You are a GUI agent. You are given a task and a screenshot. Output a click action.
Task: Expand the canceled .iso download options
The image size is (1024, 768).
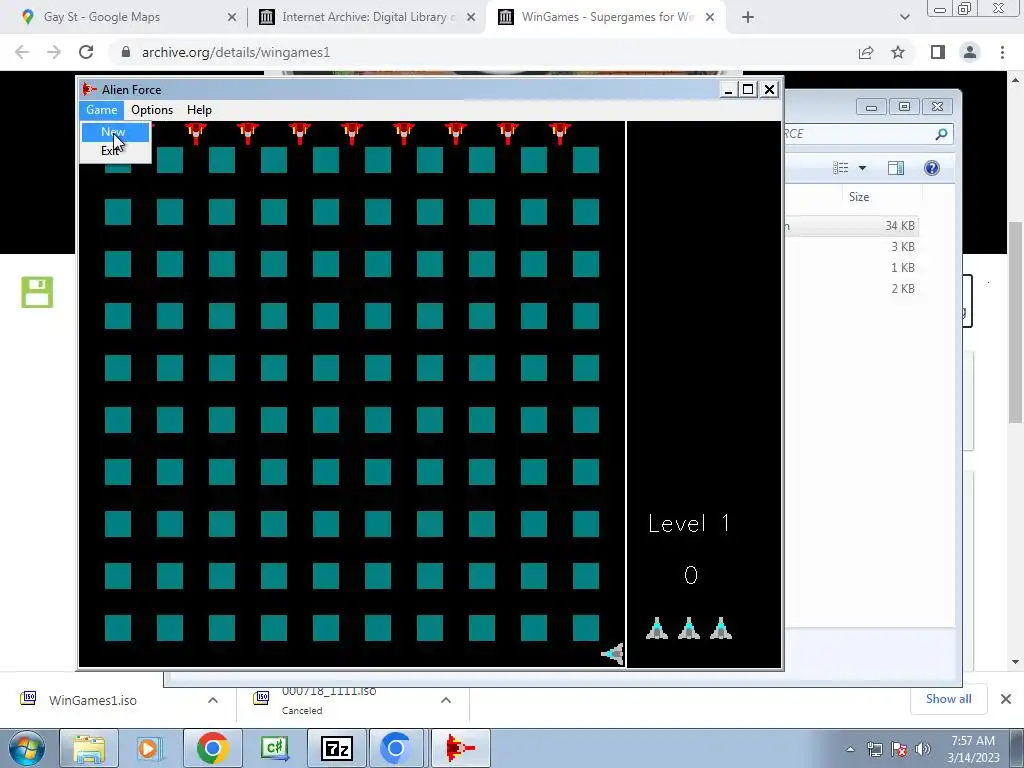pos(446,700)
